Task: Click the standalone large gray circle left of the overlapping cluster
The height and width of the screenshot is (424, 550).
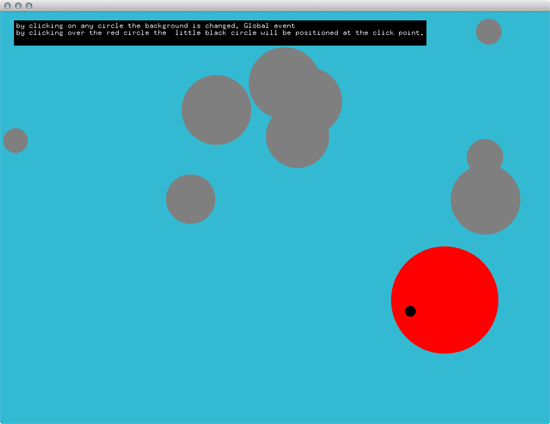Action: (x=216, y=110)
